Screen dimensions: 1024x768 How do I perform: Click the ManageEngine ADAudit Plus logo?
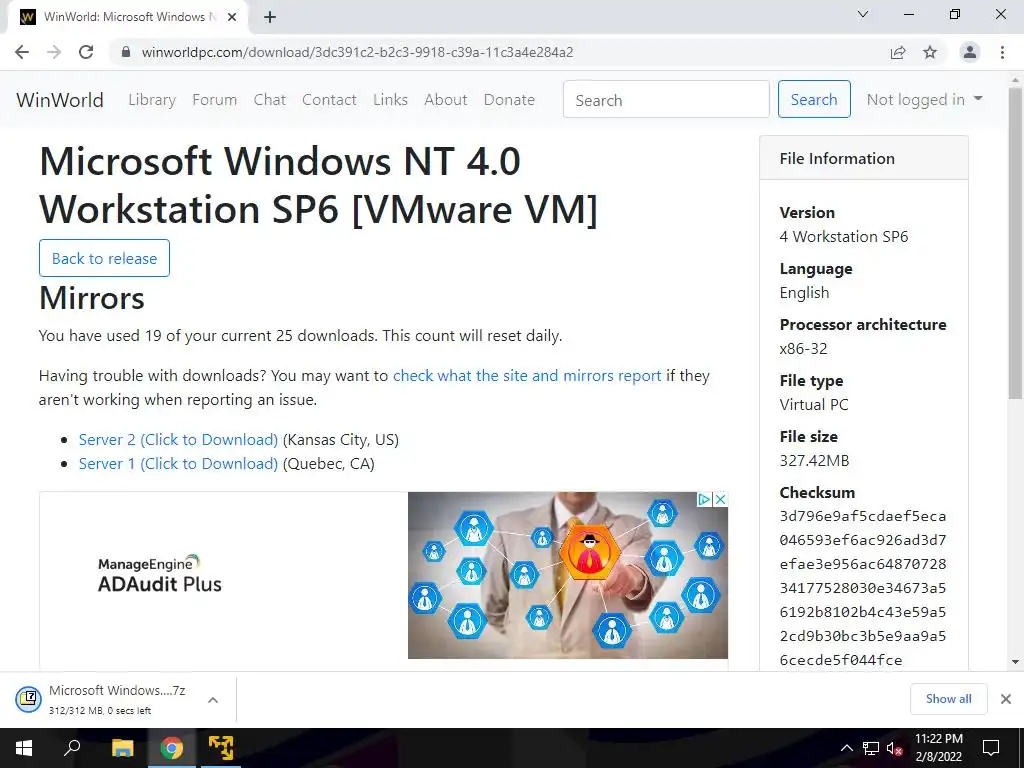[x=160, y=574]
